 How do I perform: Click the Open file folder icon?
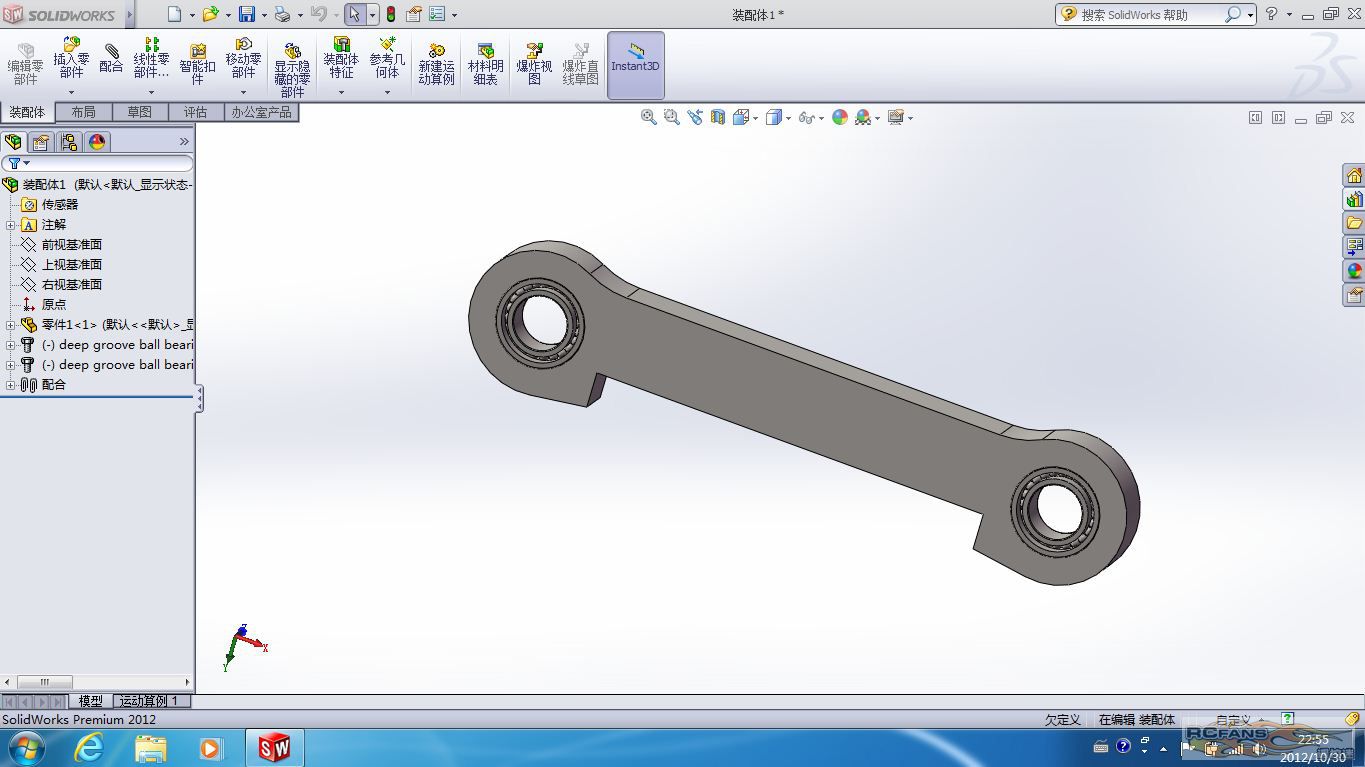[x=210, y=14]
